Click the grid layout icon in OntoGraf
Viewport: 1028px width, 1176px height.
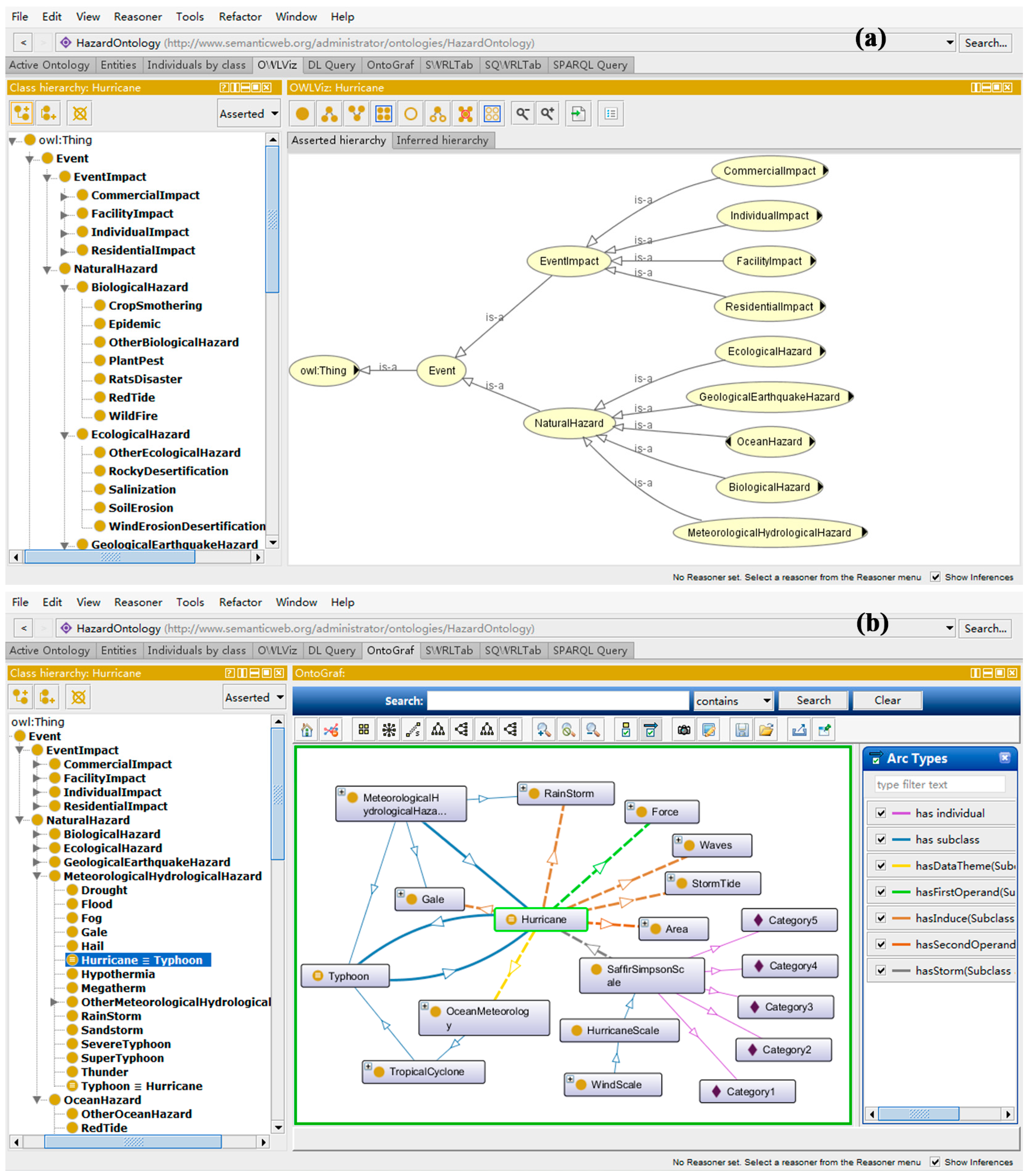pos(364,730)
